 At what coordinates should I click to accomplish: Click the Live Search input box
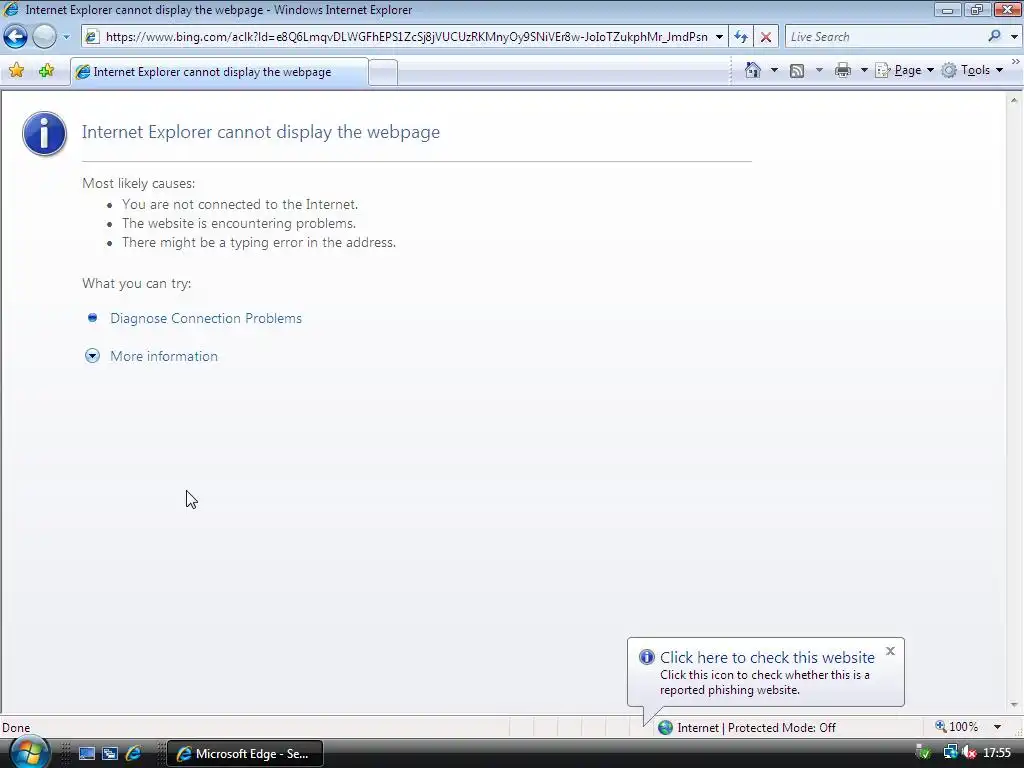point(885,37)
